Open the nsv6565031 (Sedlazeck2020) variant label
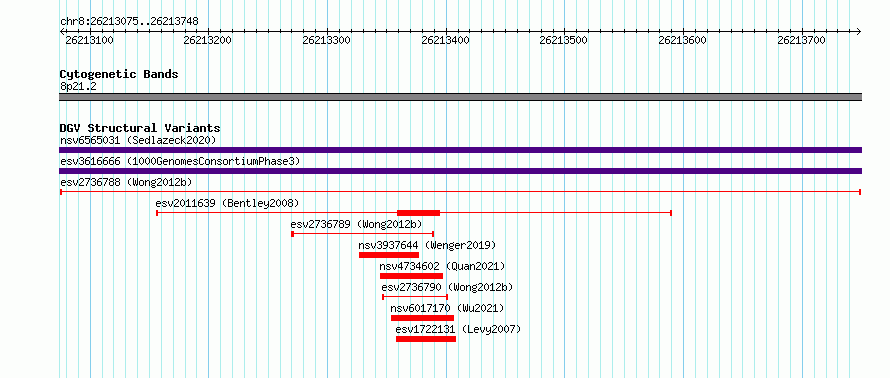 coord(138,140)
